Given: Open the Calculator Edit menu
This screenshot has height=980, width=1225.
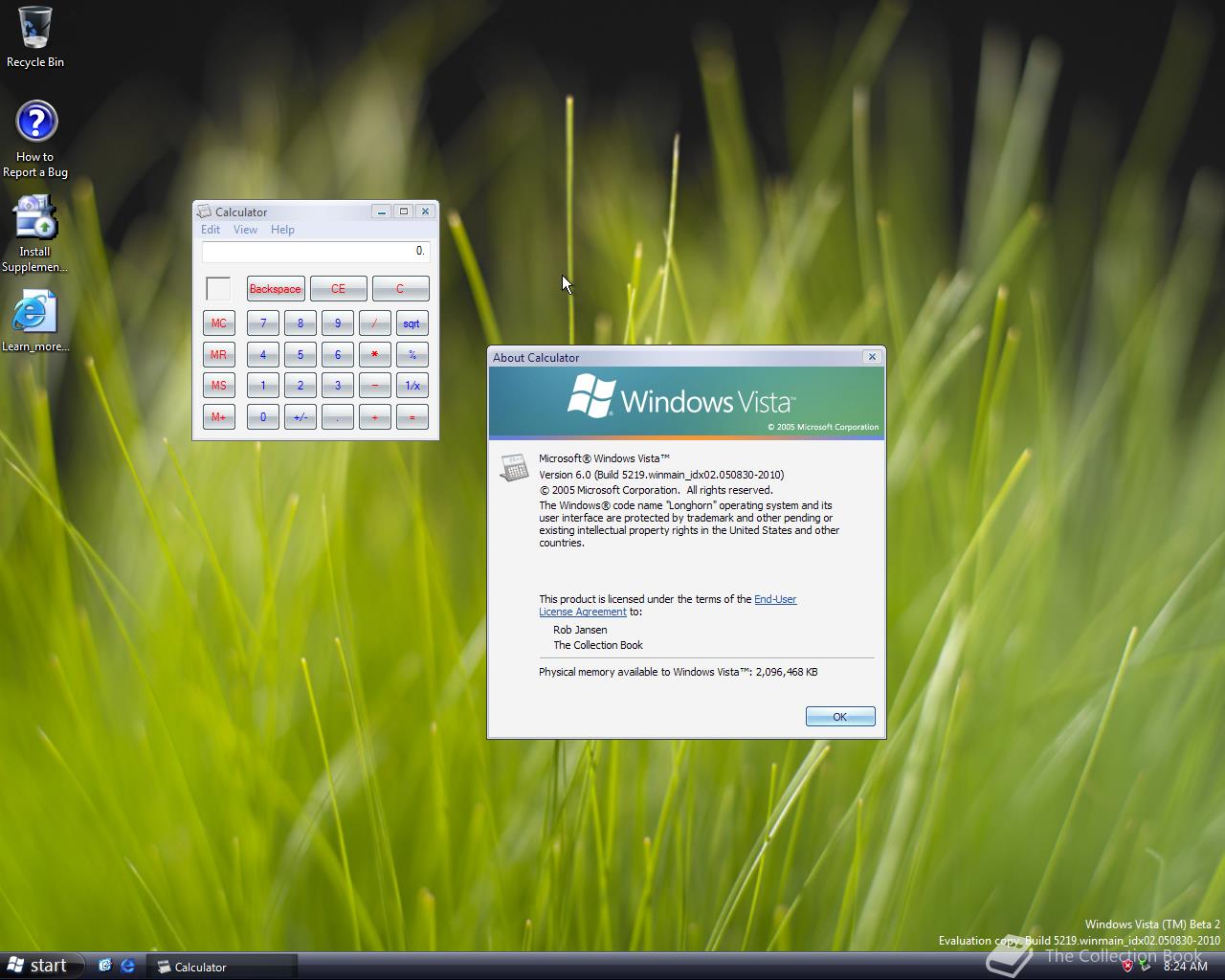Looking at the screenshot, I should tap(211, 230).
